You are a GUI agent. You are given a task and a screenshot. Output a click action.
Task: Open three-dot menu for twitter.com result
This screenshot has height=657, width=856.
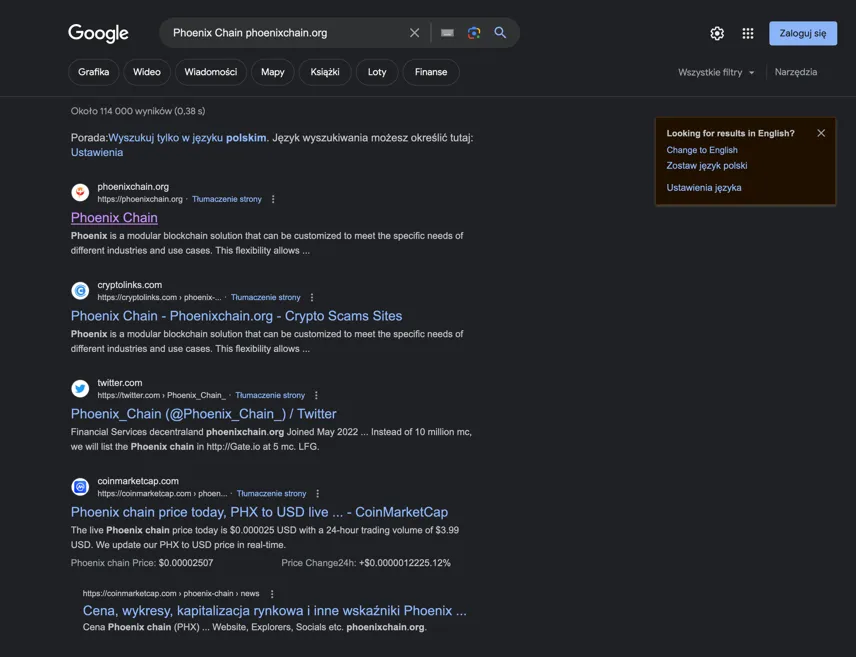[x=316, y=395]
